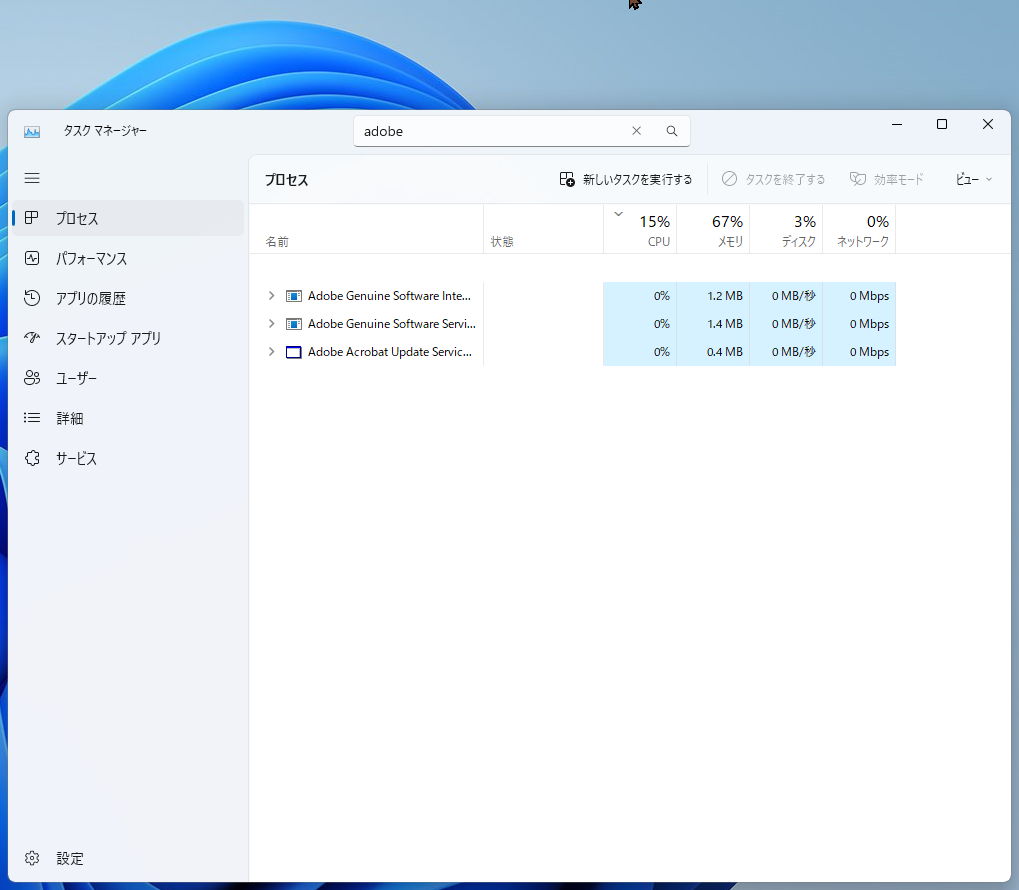Expand Adobe Acrobat Update Servic... row
The image size is (1019, 890).
pyautogui.click(x=272, y=352)
